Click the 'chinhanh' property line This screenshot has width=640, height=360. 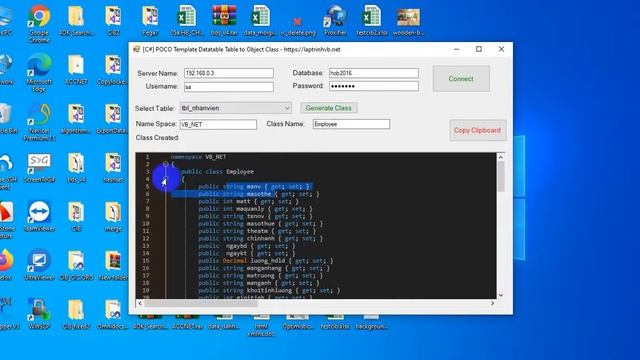coord(260,238)
